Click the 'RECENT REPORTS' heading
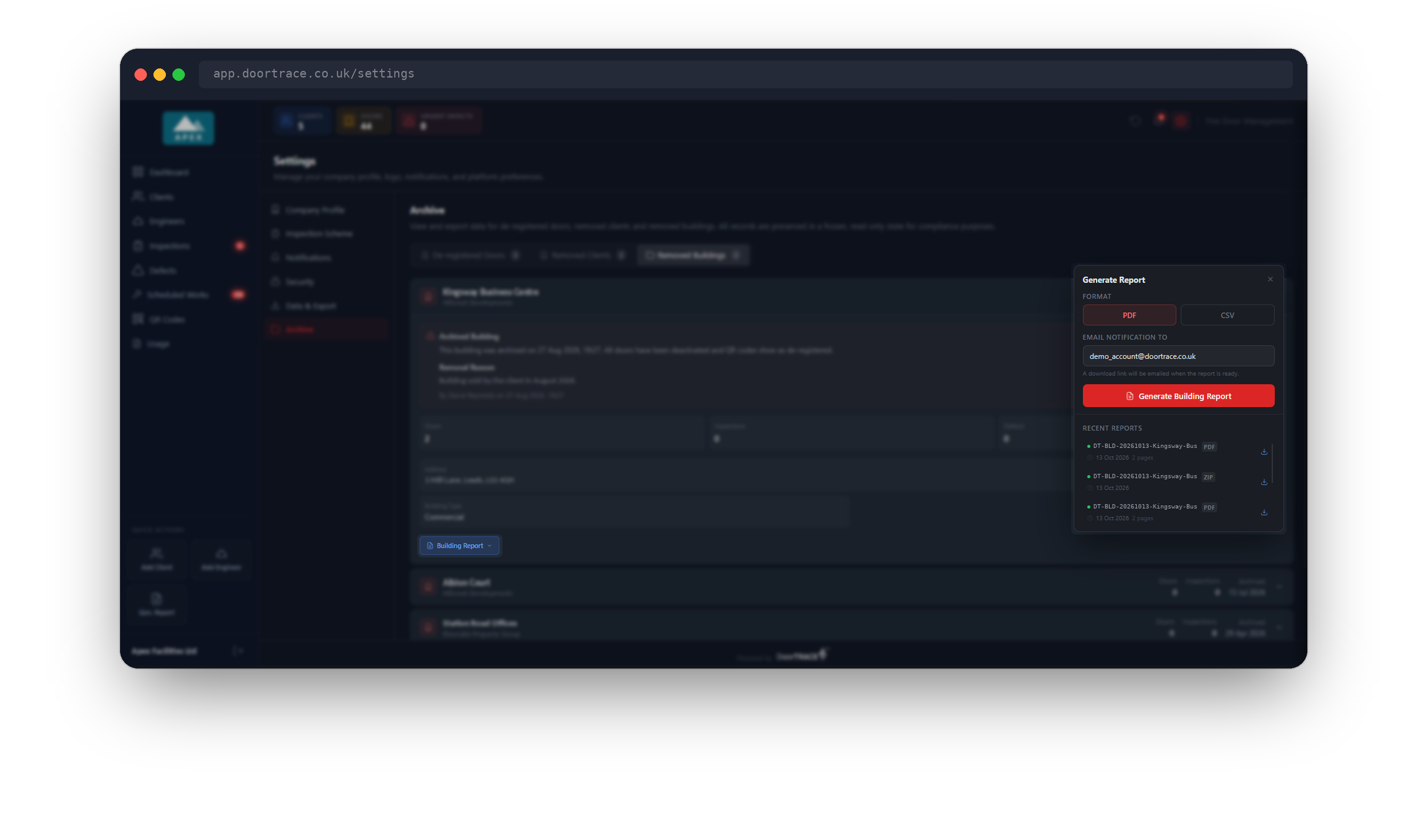This screenshot has width=1427, height=840. coord(1111,428)
